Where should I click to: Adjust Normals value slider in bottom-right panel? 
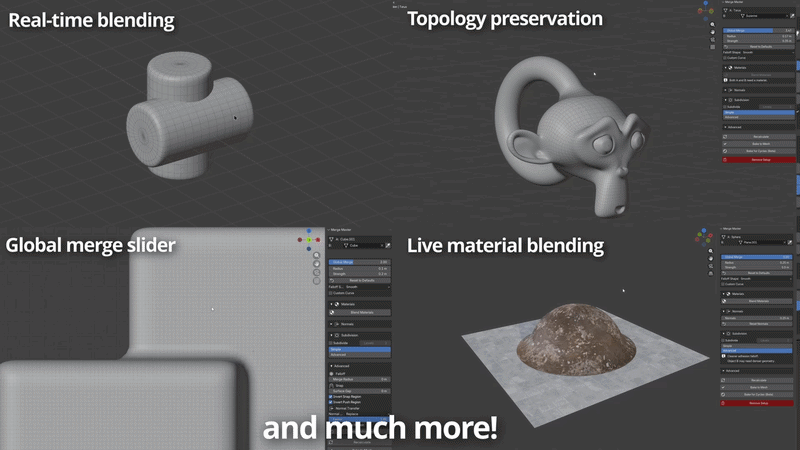(x=756, y=318)
